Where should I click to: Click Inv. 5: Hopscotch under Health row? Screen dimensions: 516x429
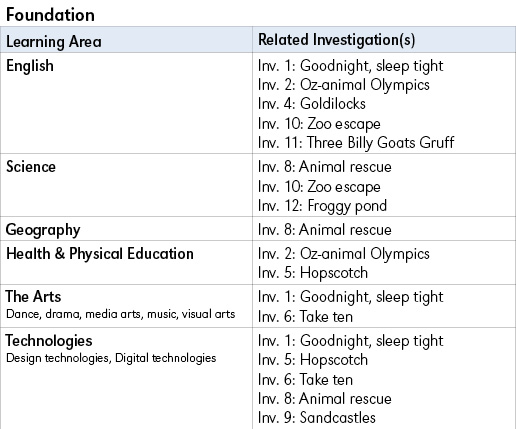pyautogui.click(x=313, y=273)
